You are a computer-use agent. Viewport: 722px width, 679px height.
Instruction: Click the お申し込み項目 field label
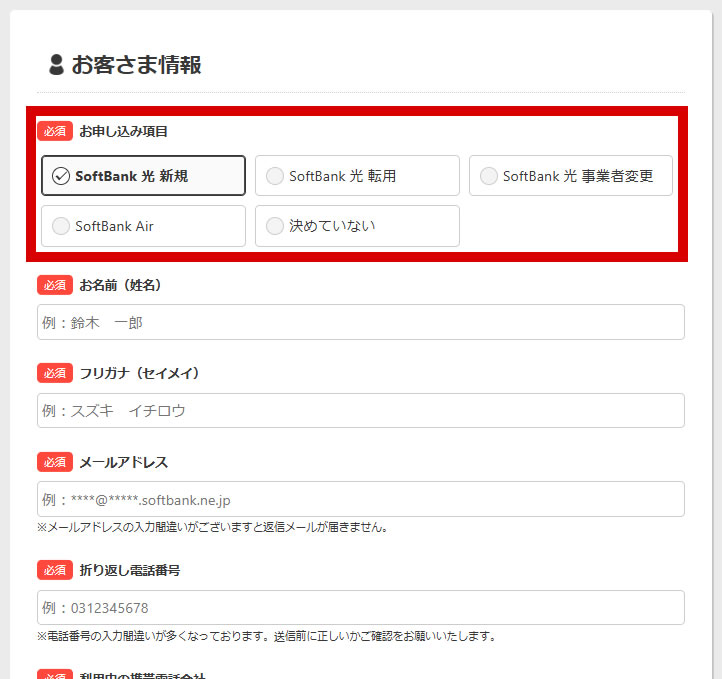(x=124, y=131)
